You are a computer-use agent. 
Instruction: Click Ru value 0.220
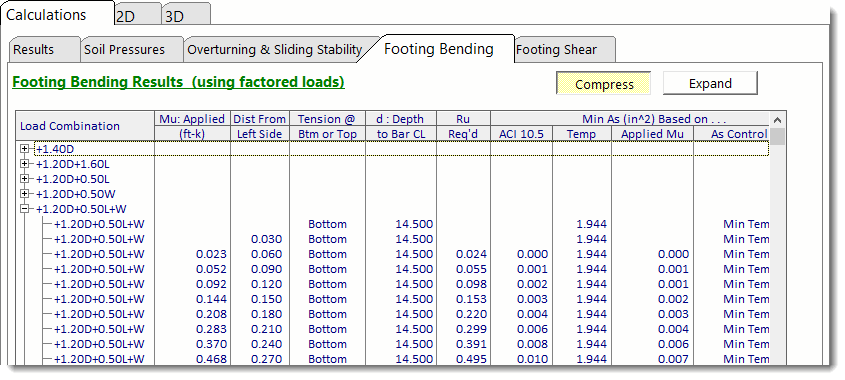tap(472, 315)
